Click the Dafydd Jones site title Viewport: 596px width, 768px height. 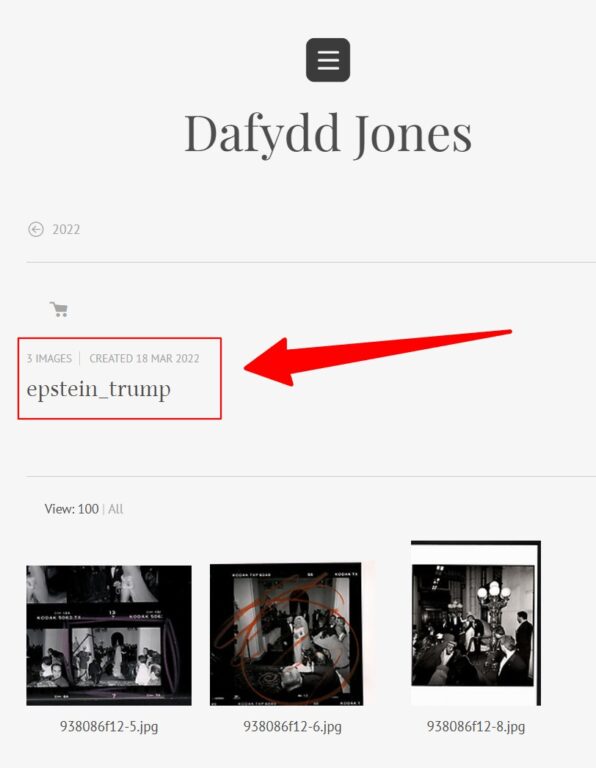point(328,133)
